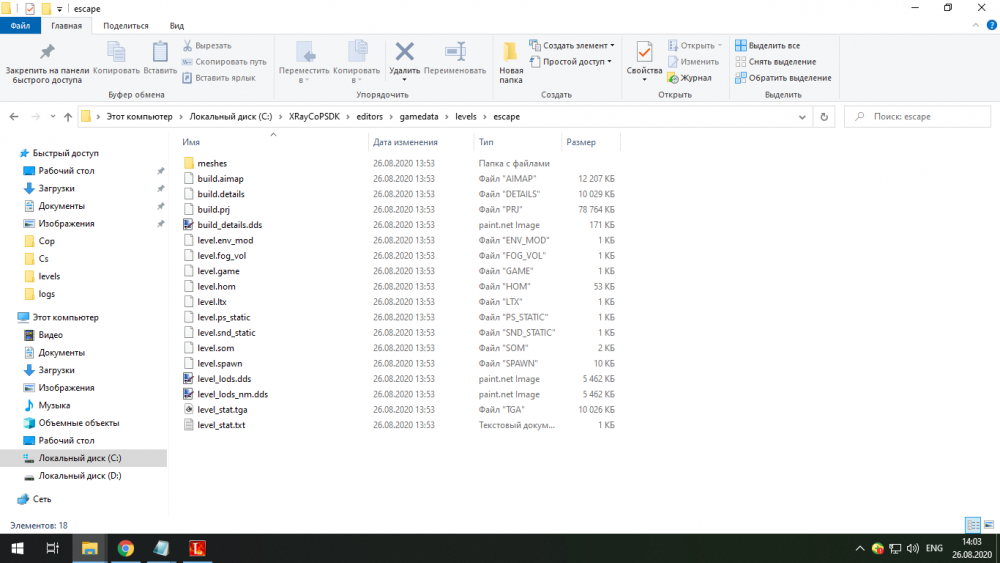Expand address bar history dropdown

tap(802, 117)
